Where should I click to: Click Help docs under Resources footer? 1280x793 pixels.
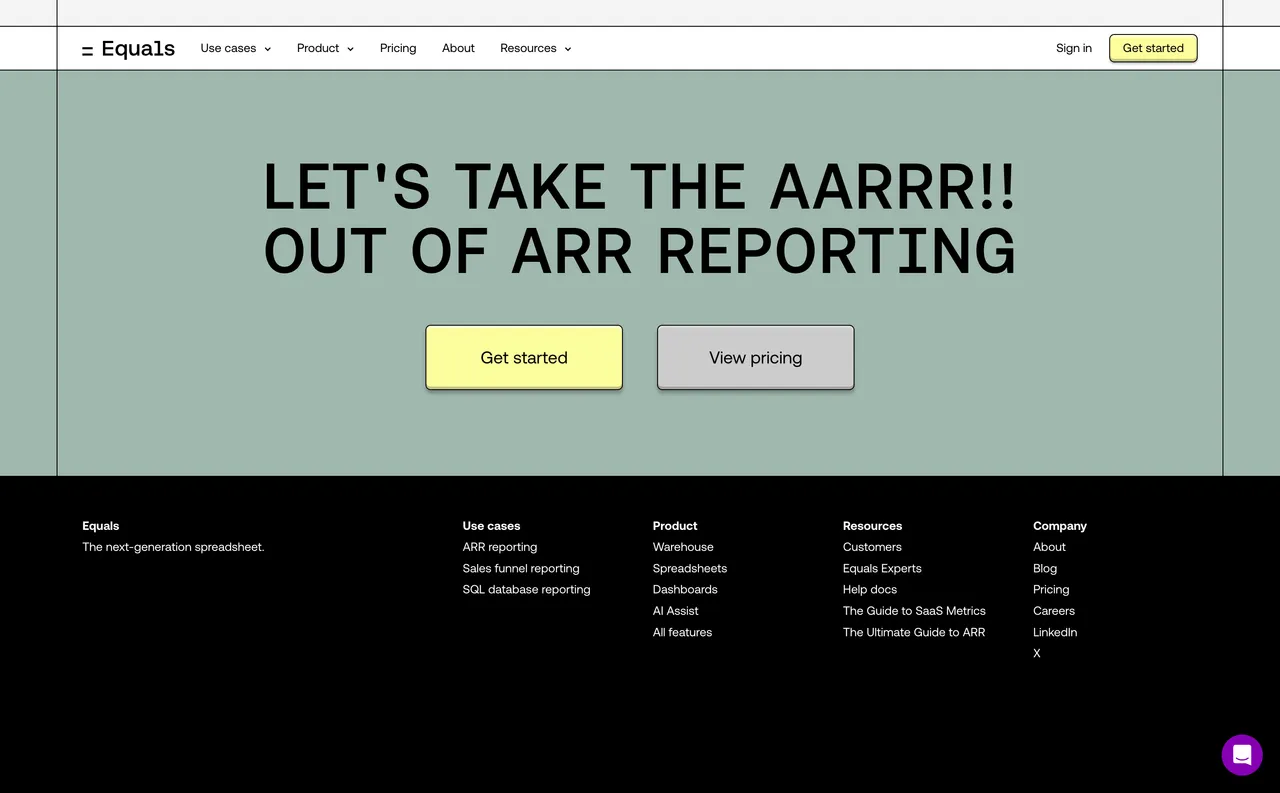point(869,589)
